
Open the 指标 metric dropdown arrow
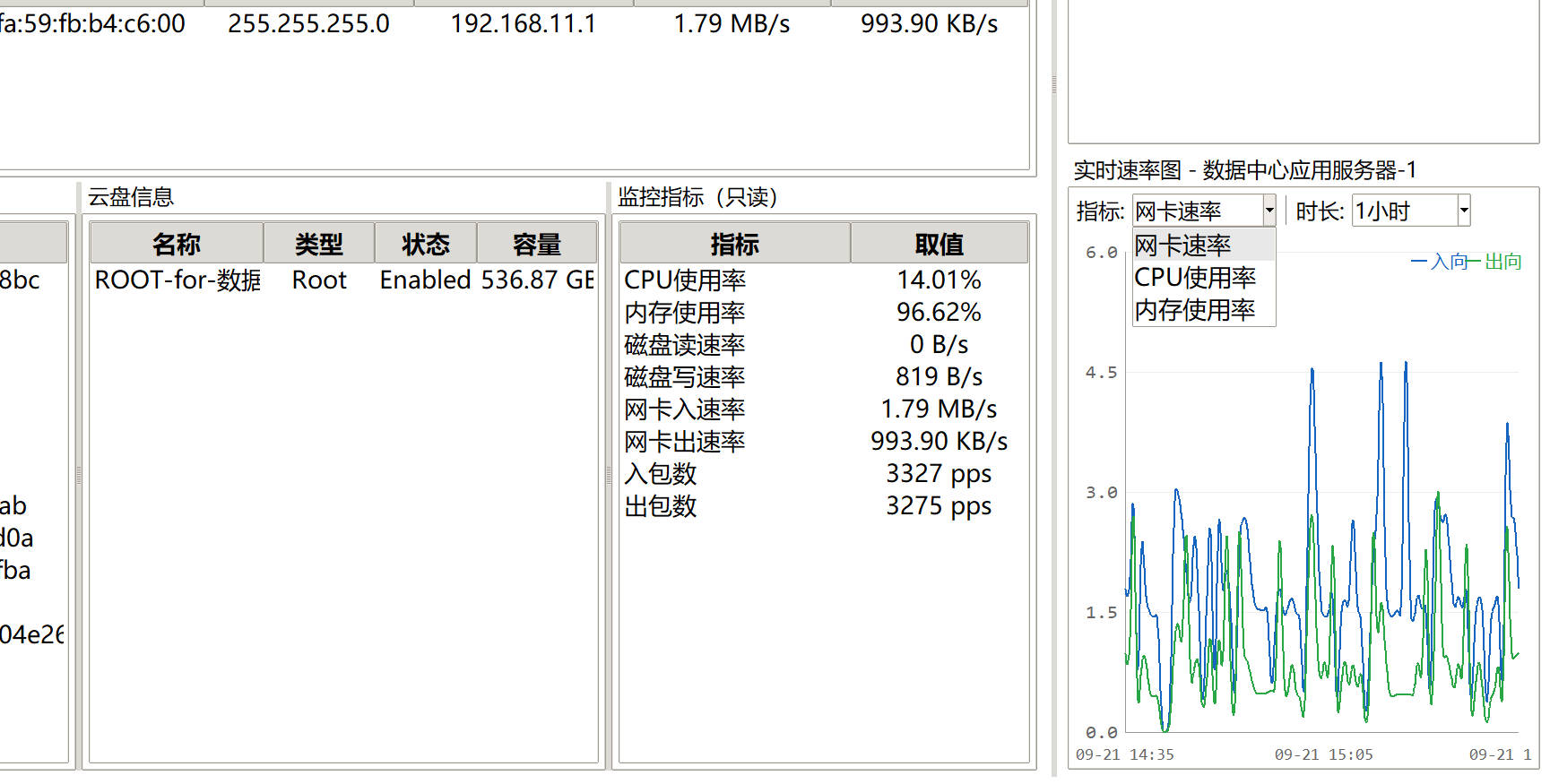pos(1269,211)
